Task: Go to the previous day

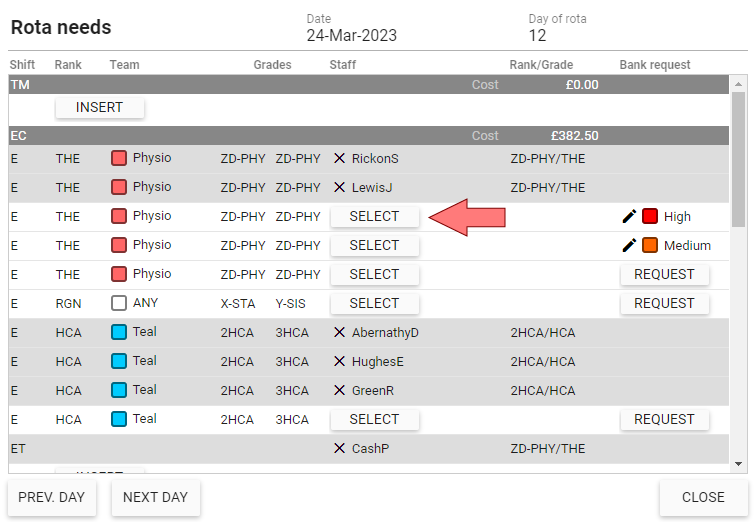Action: tap(52, 497)
